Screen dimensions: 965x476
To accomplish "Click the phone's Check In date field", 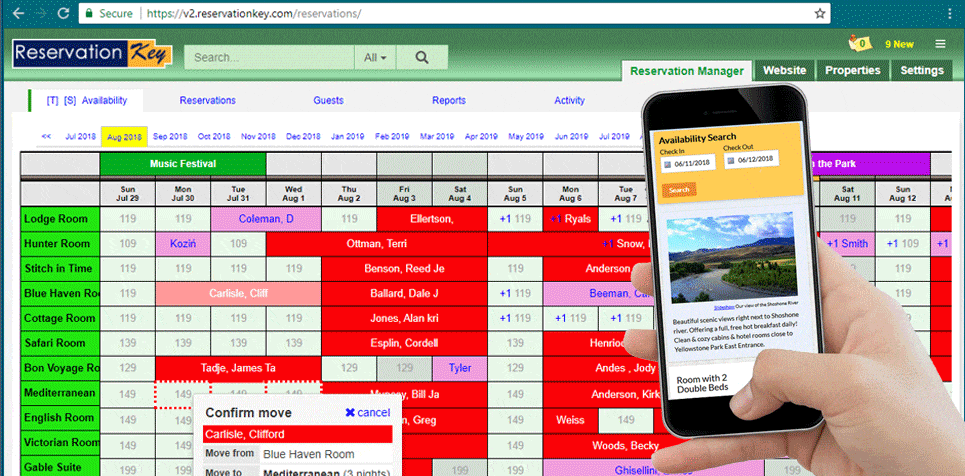I will click(x=688, y=164).
